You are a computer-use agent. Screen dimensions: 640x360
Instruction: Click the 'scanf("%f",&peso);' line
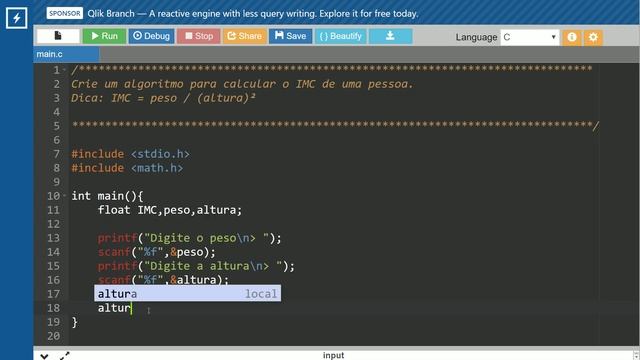(156, 252)
